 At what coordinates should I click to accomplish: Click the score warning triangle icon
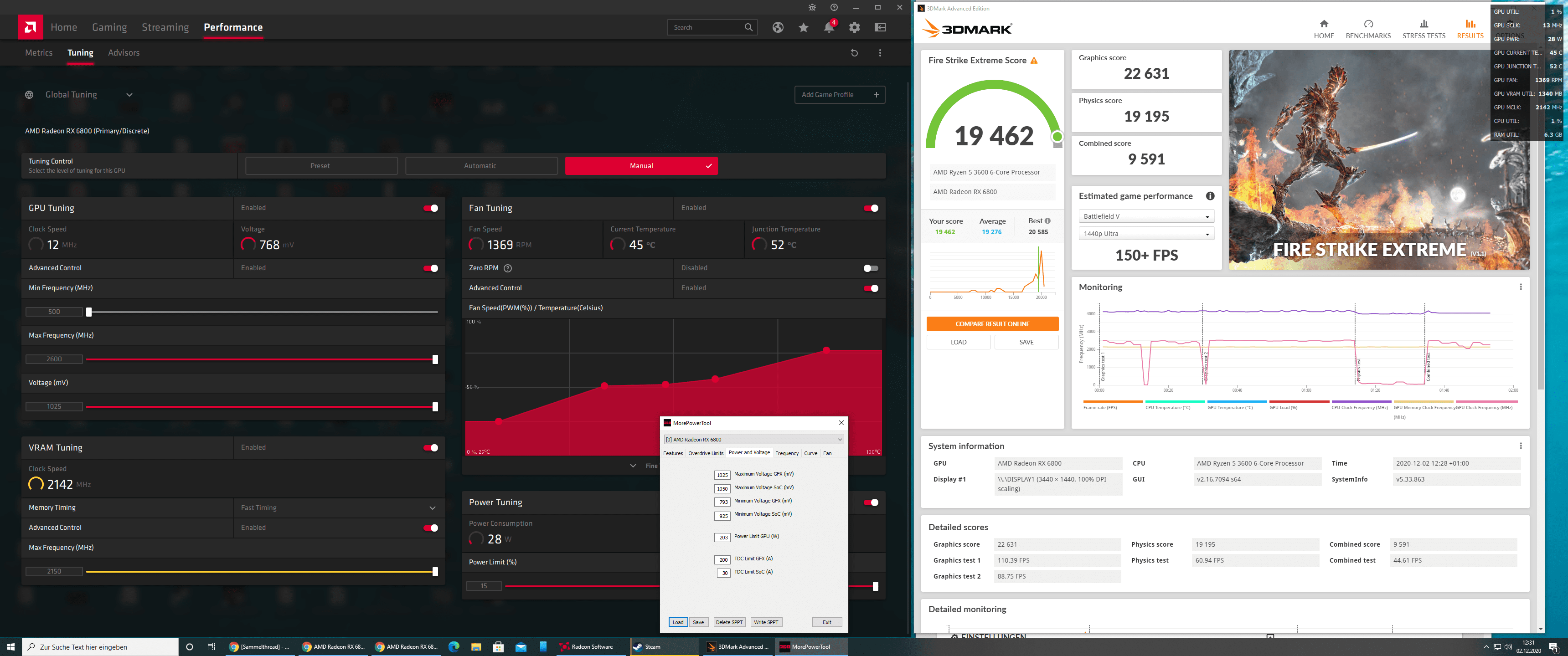tap(1034, 60)
